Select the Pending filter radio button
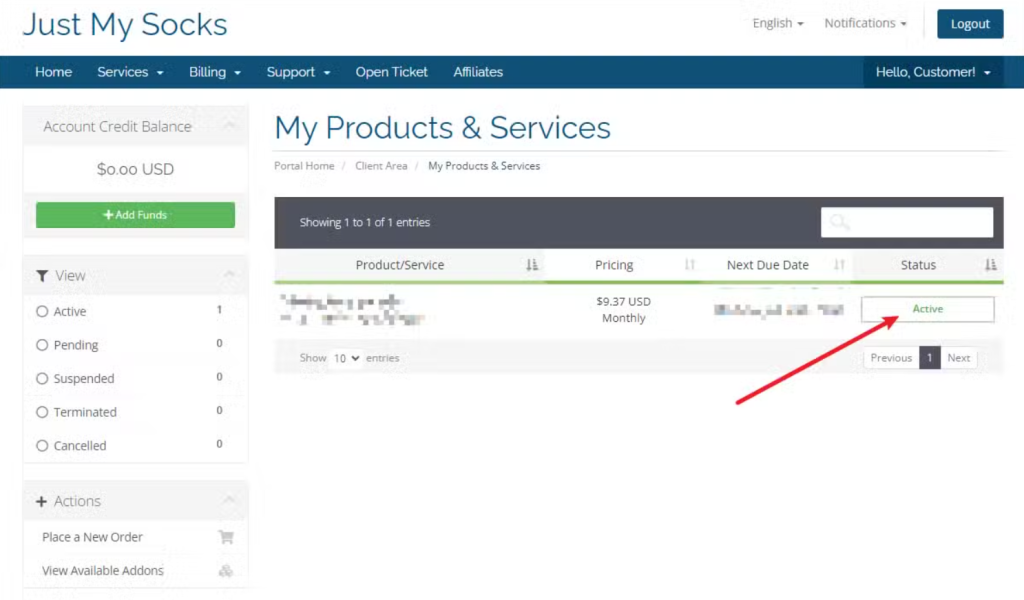The height and width of the screenshot is (600, 1024). [x=42, y=345]
